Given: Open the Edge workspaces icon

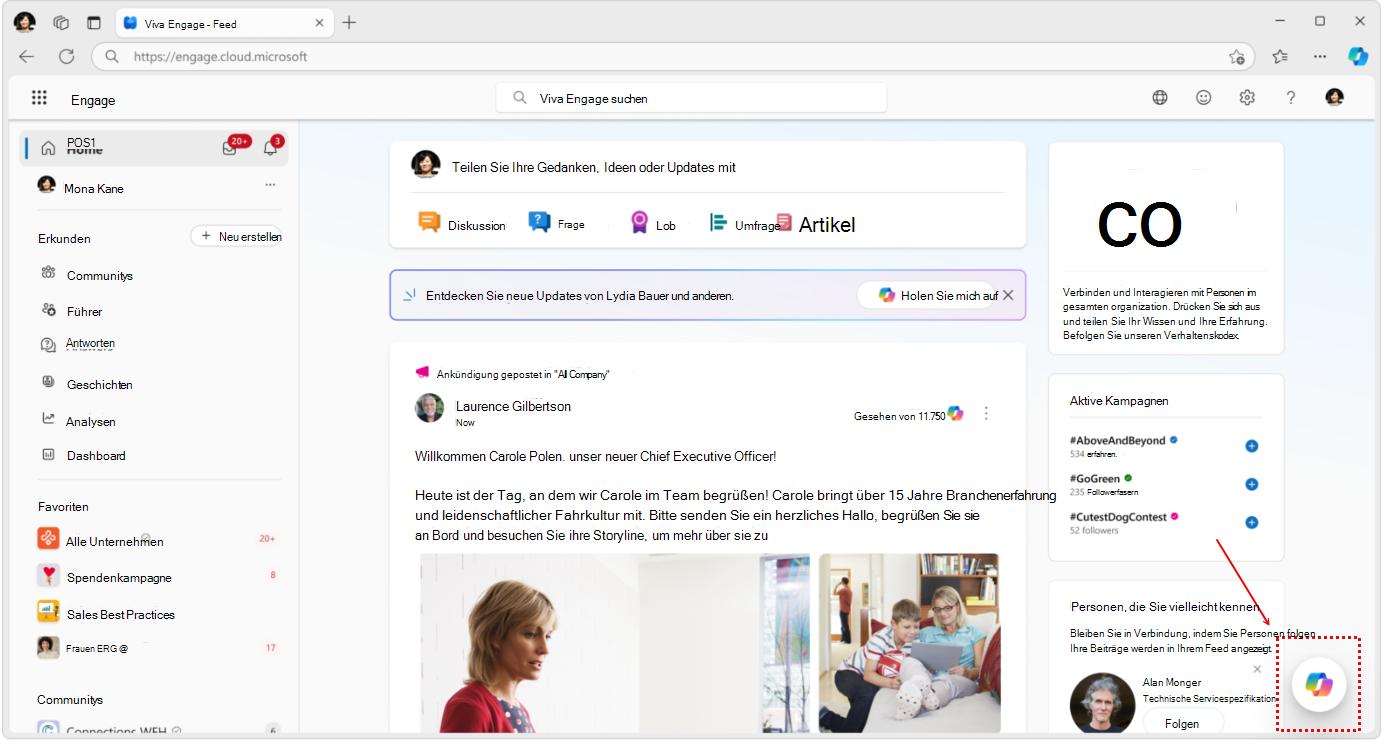Looking at the screenshot, I should [61, 22].
